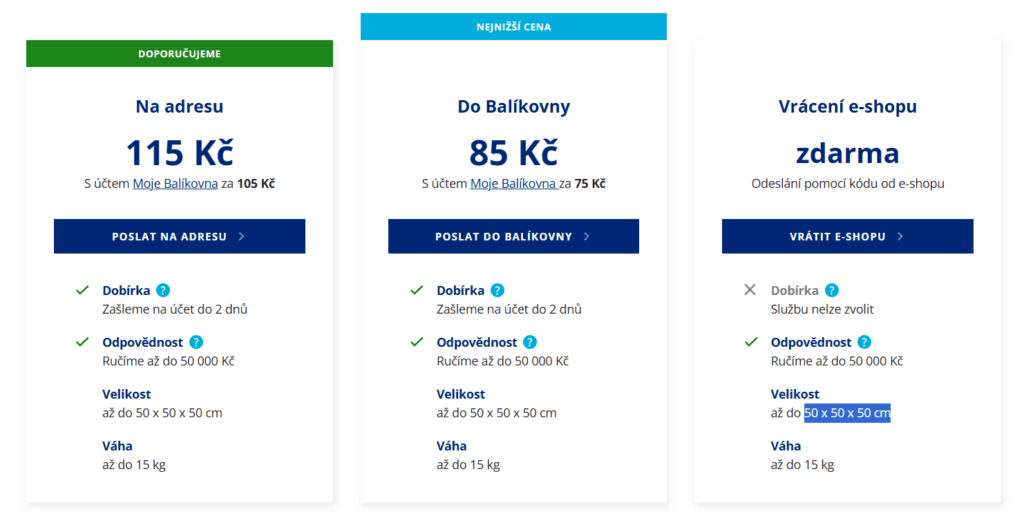Click the 85 Kč price
Image resolution: width=1024 pixels, height=523 pixels.
click(513, 152)
